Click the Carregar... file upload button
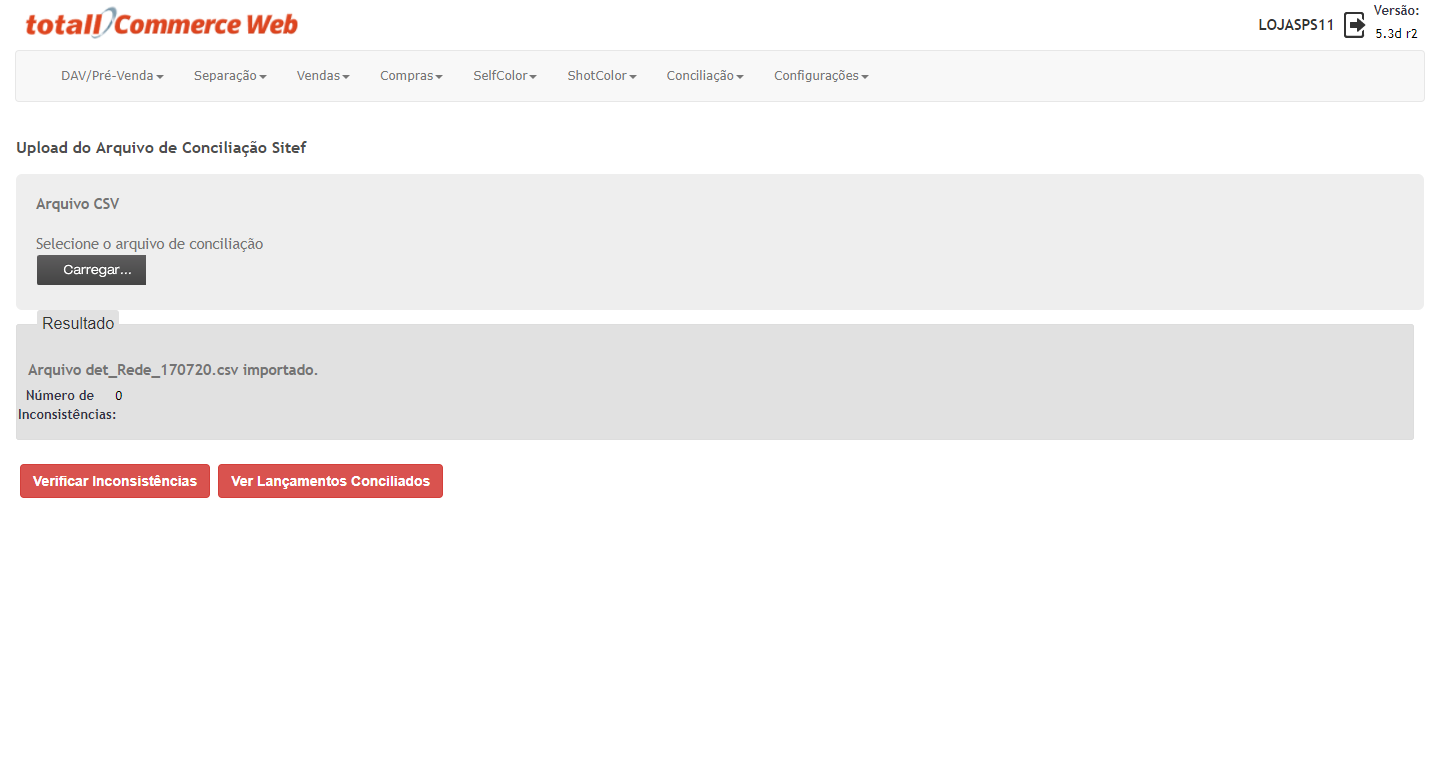This screenshot has width=1435, height=761. pyautogui.click(x=91, y=270)
